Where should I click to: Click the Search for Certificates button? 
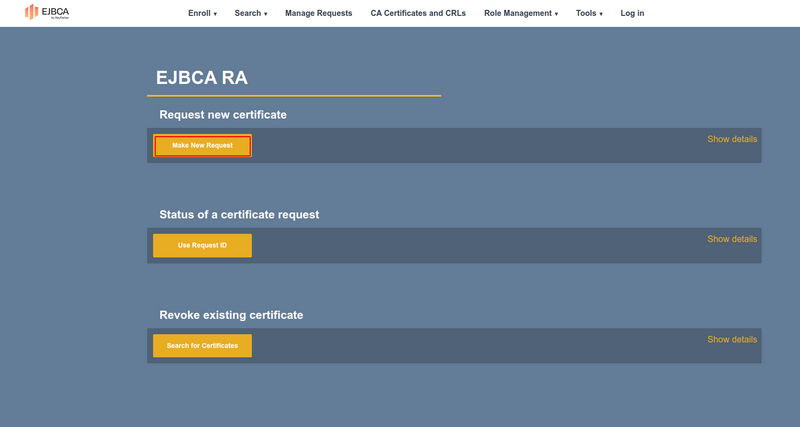pyautogui.click(x=203, y=346)
